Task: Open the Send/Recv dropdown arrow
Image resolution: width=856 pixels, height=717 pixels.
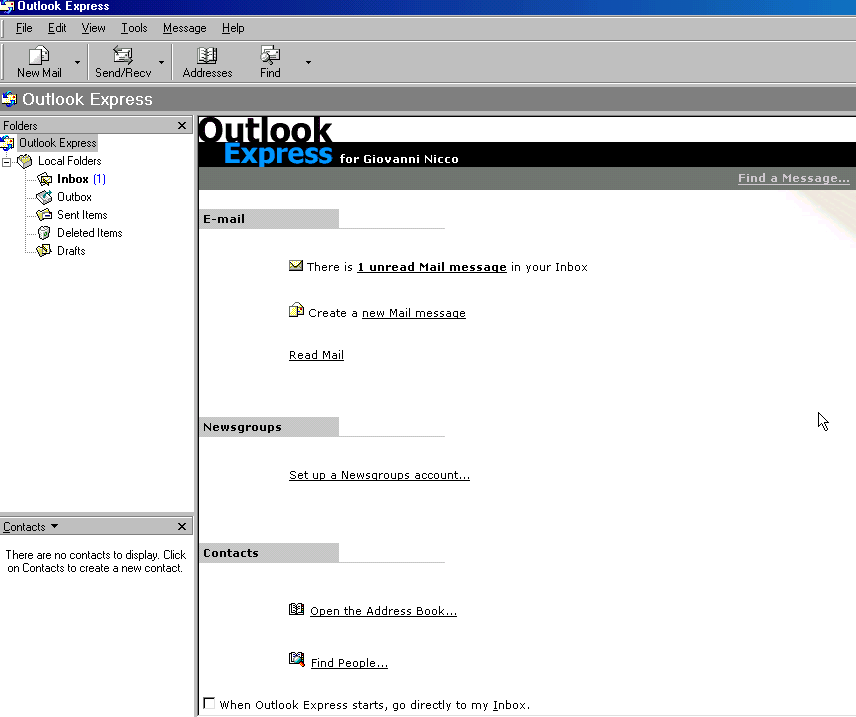Action: (x=161, y=63)
